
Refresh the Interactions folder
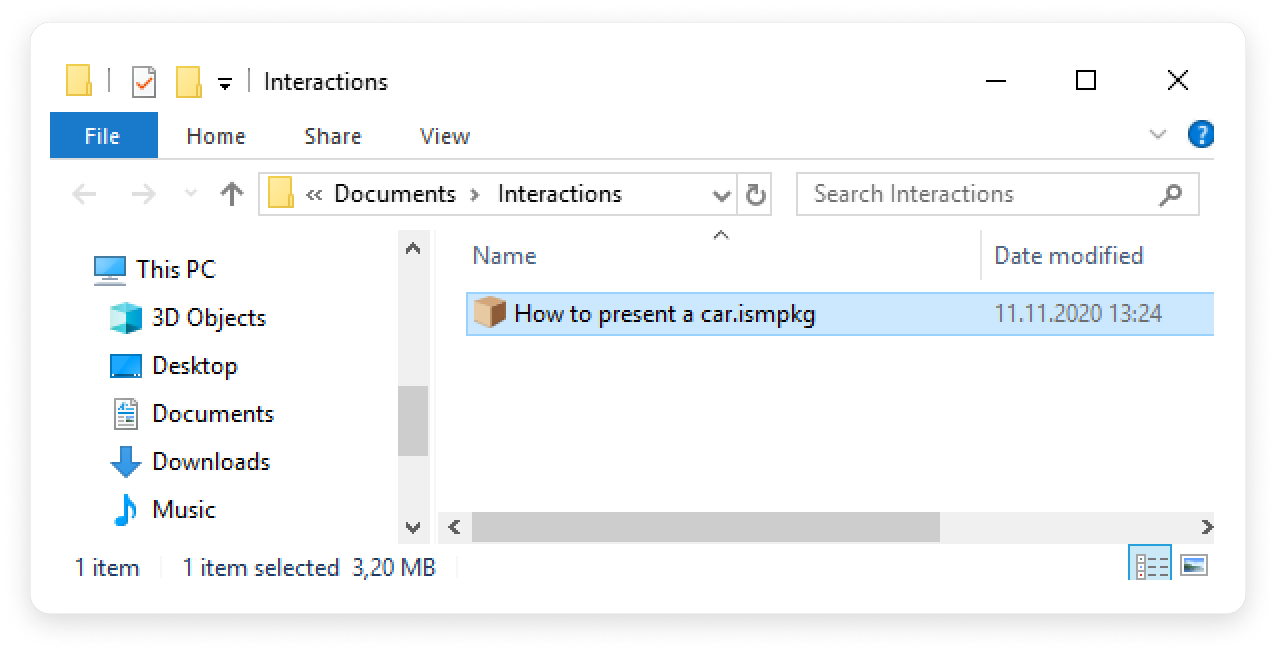pyautogui.click(x=756, y=195)
